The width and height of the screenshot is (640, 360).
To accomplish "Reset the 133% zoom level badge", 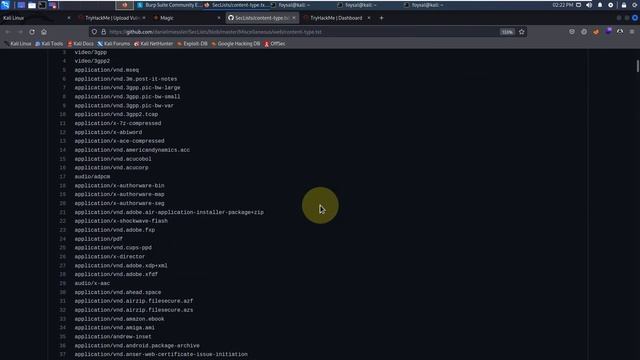I will (x=507, y=32).
